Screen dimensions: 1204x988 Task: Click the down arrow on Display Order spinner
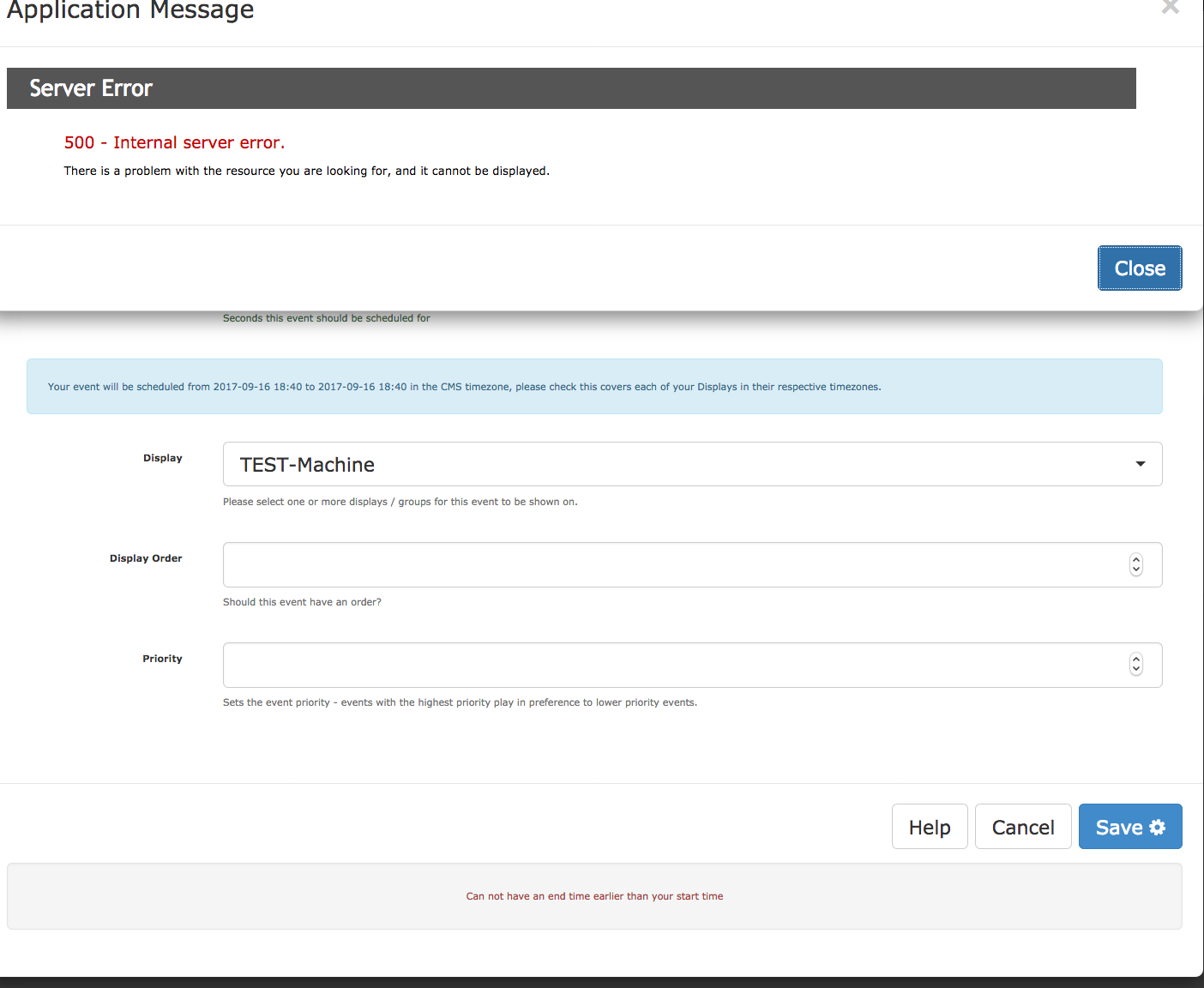pyautogui.click(x=1135, y=570)
